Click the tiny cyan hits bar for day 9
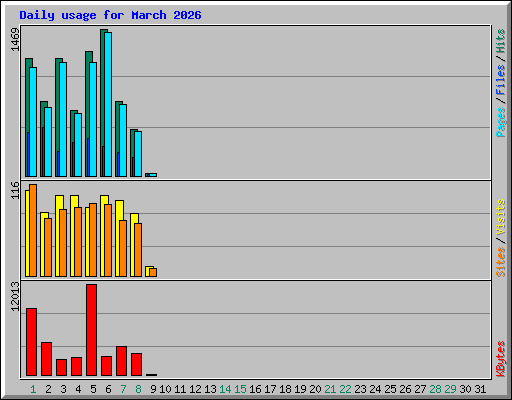Viewport: 512px width, 400px height. tap(153, 175)
